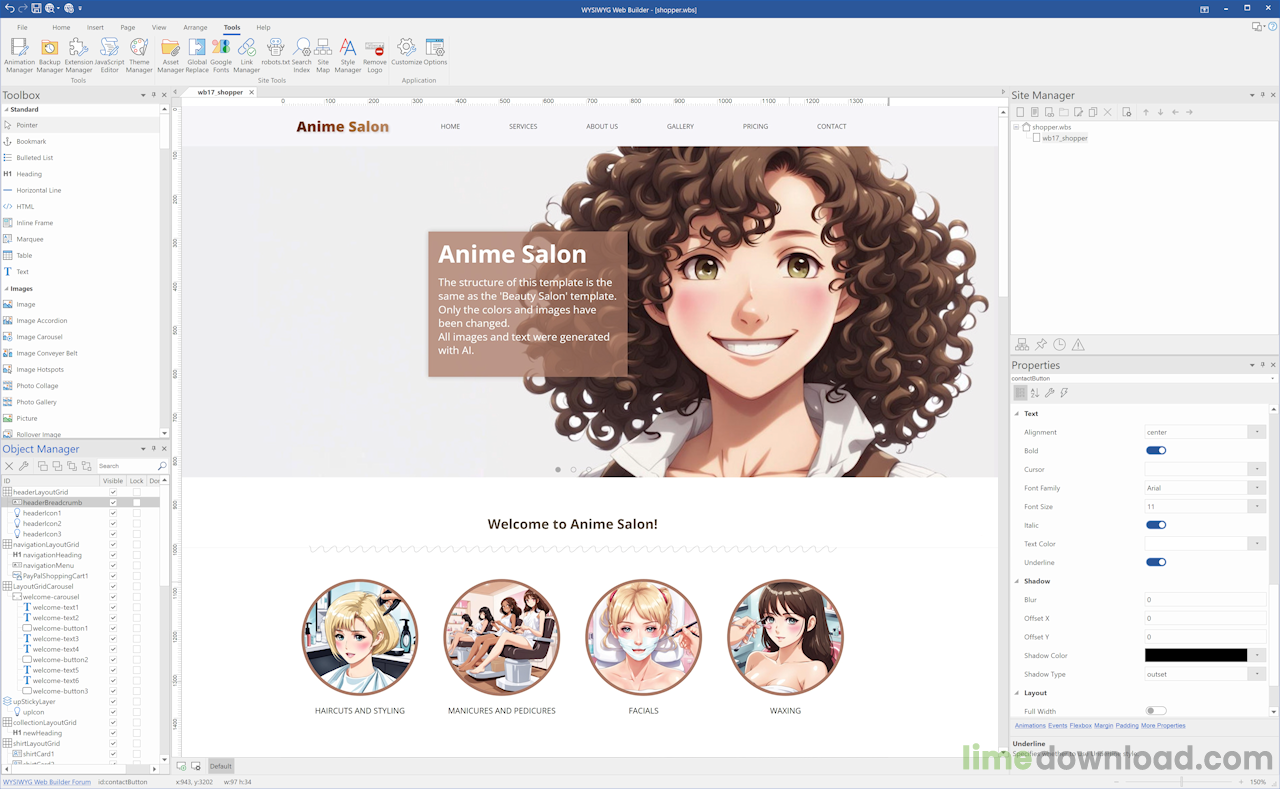
Task: Open the Animation Manager tool
Action: click(19, 50)
